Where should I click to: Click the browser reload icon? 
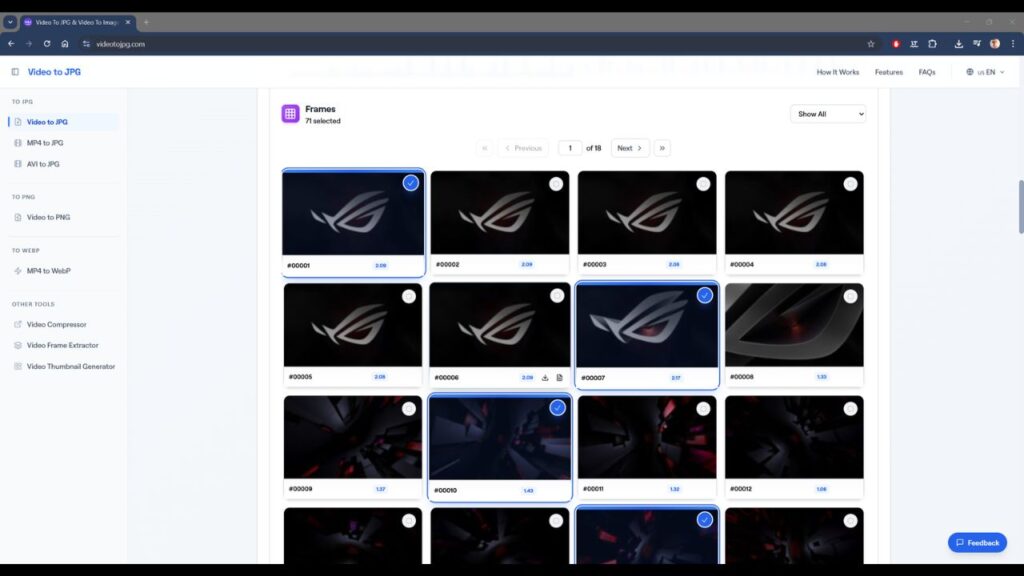(46, 44)
